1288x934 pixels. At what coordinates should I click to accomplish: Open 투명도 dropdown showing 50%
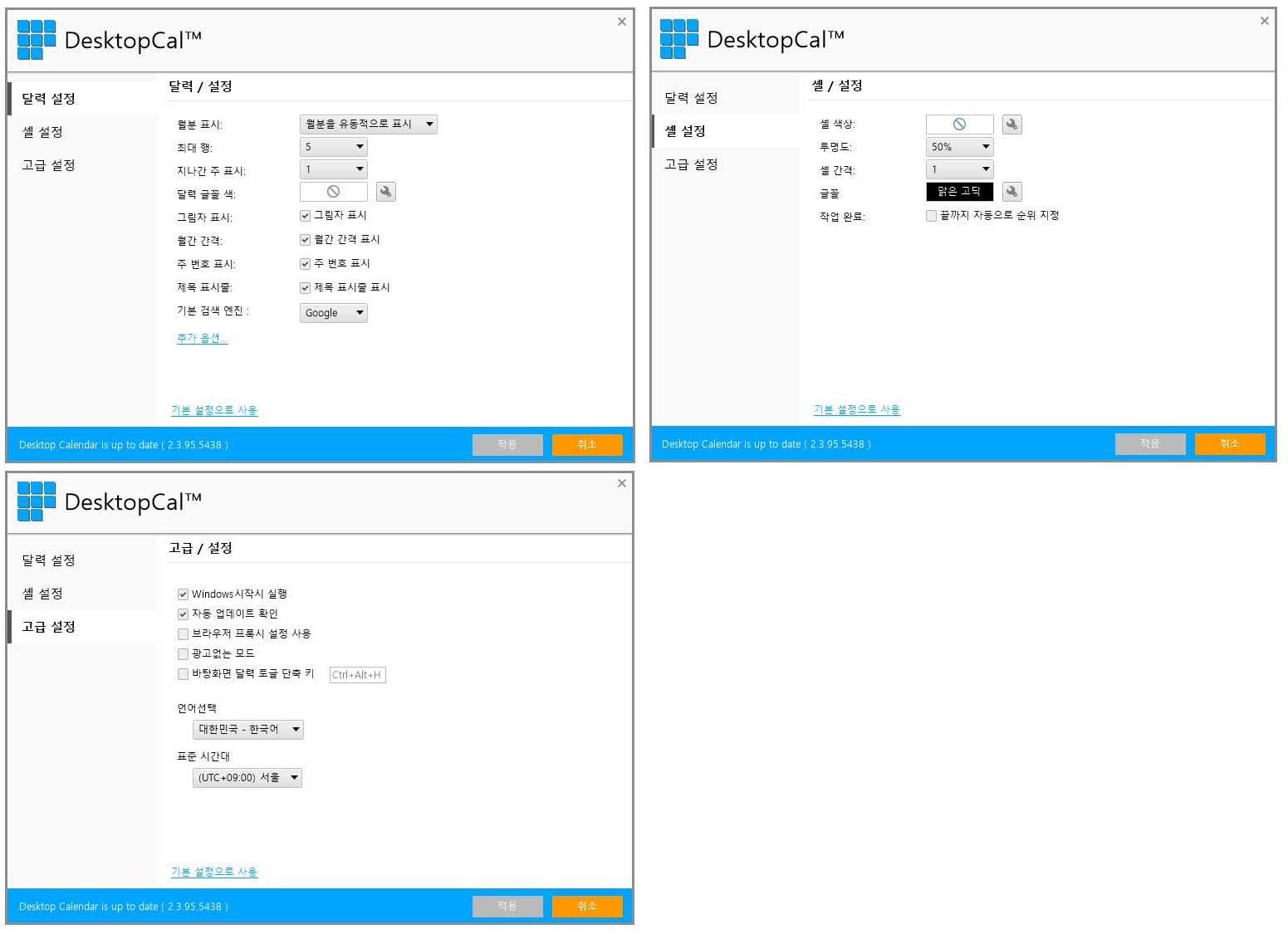pyautogui.click(x=959, y=147)
